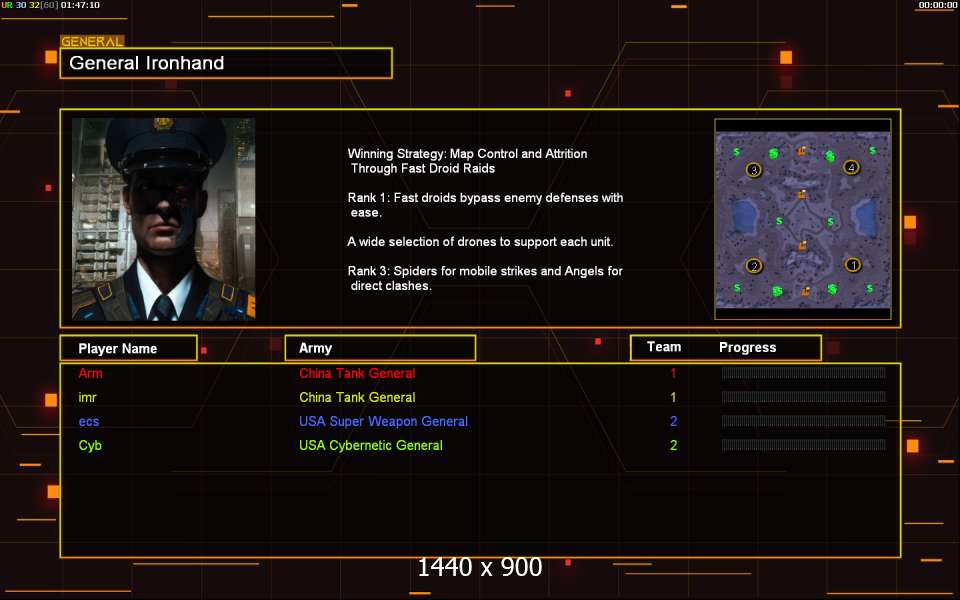Click team number for player Arm
Image resolution: width=960 pixels, height=600 pixels.
(x=673, y=373)
